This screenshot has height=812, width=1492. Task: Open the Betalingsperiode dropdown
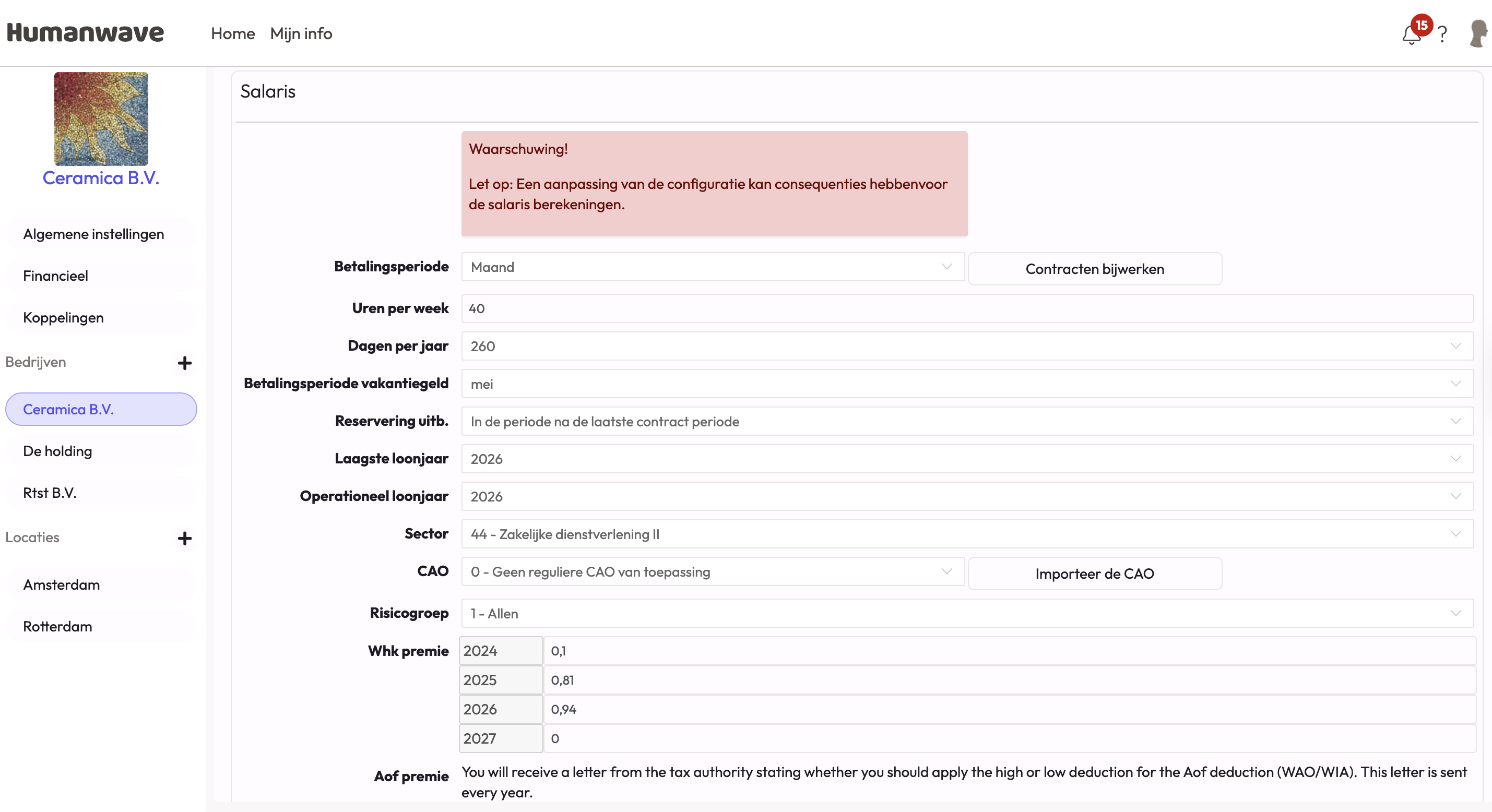pos(713,267)
